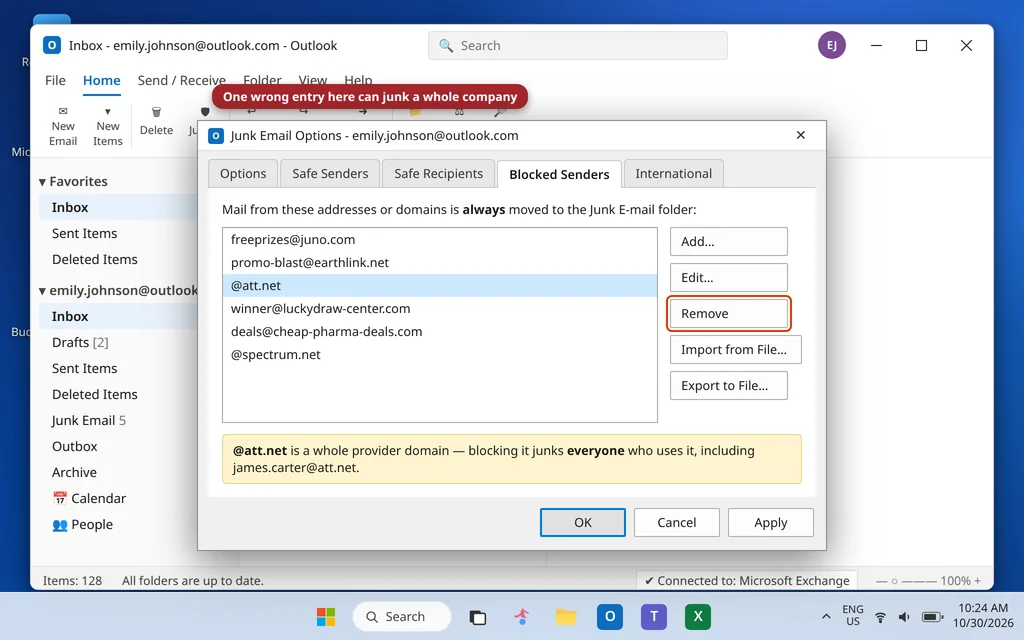The image size is (1024, 640).
Task: Click the Wi-Fi tray icon
Action: 880,616
